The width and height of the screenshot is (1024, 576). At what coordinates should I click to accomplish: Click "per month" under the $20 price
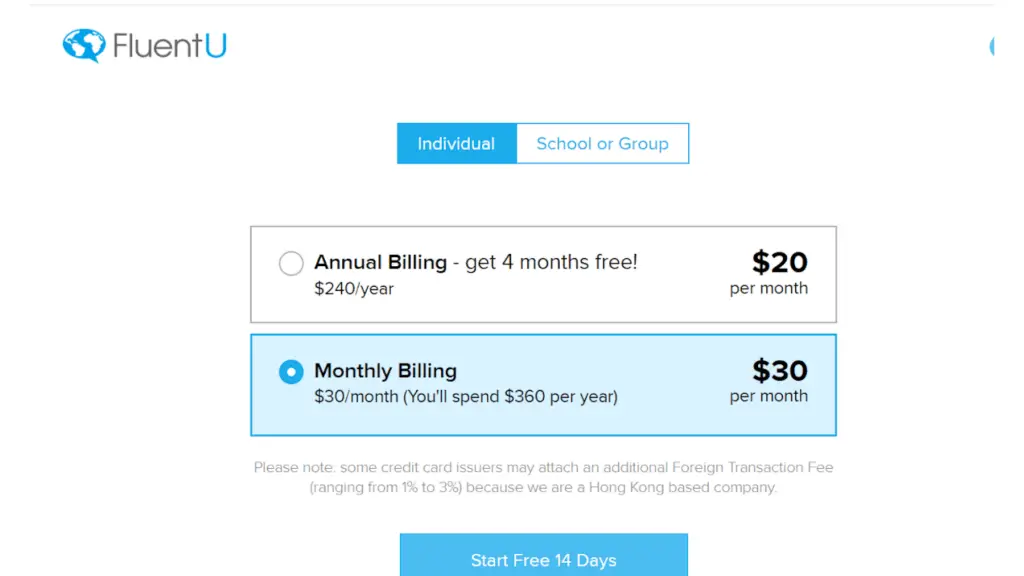[x=769, y=288]
